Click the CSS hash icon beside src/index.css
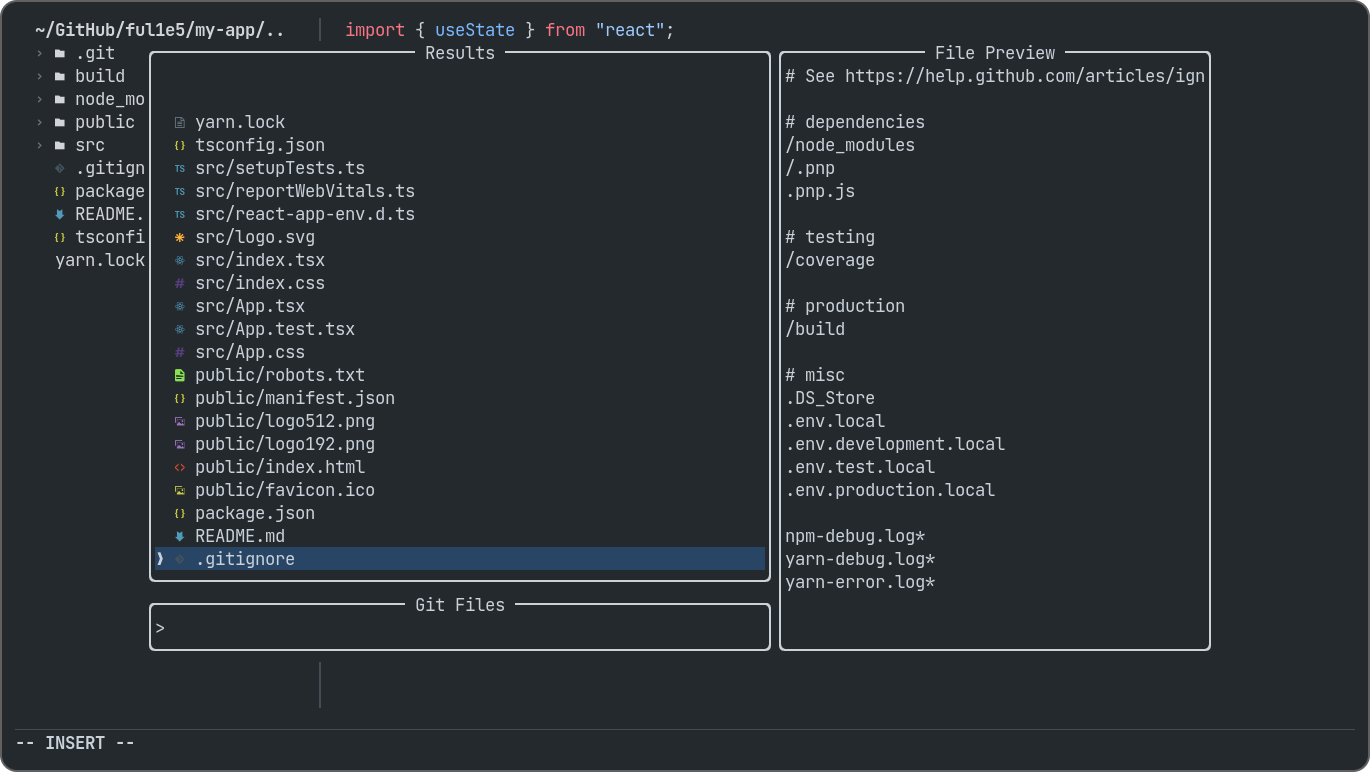This screenshot has width=1370, height=772. point(180,284)
